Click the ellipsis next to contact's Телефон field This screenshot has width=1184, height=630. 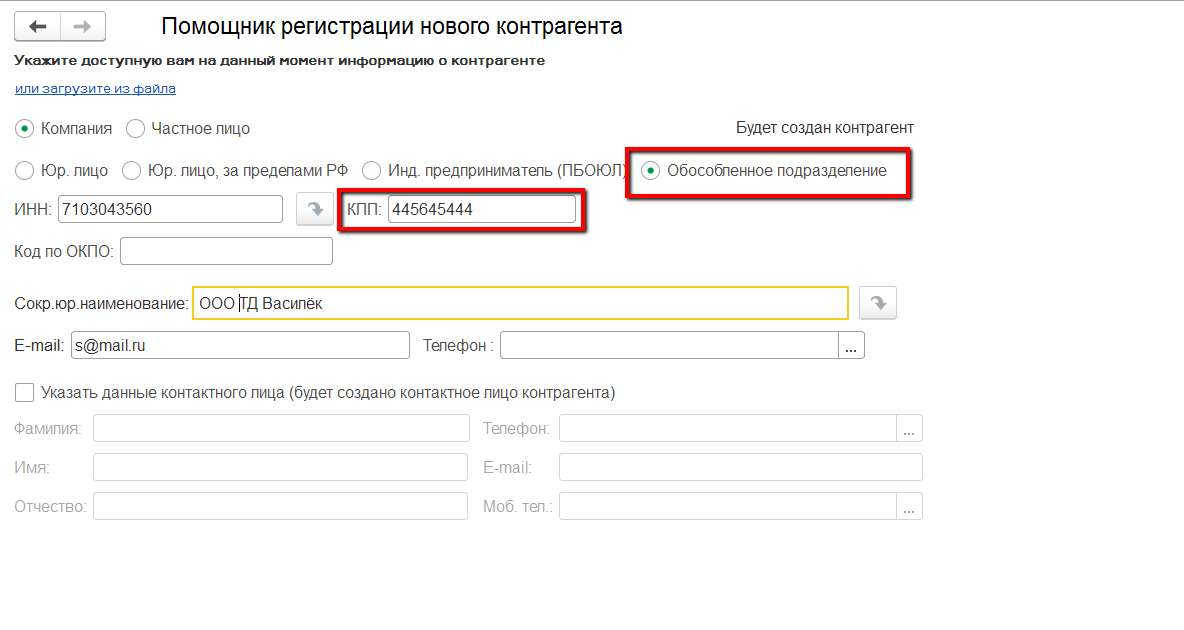[909, 427]
